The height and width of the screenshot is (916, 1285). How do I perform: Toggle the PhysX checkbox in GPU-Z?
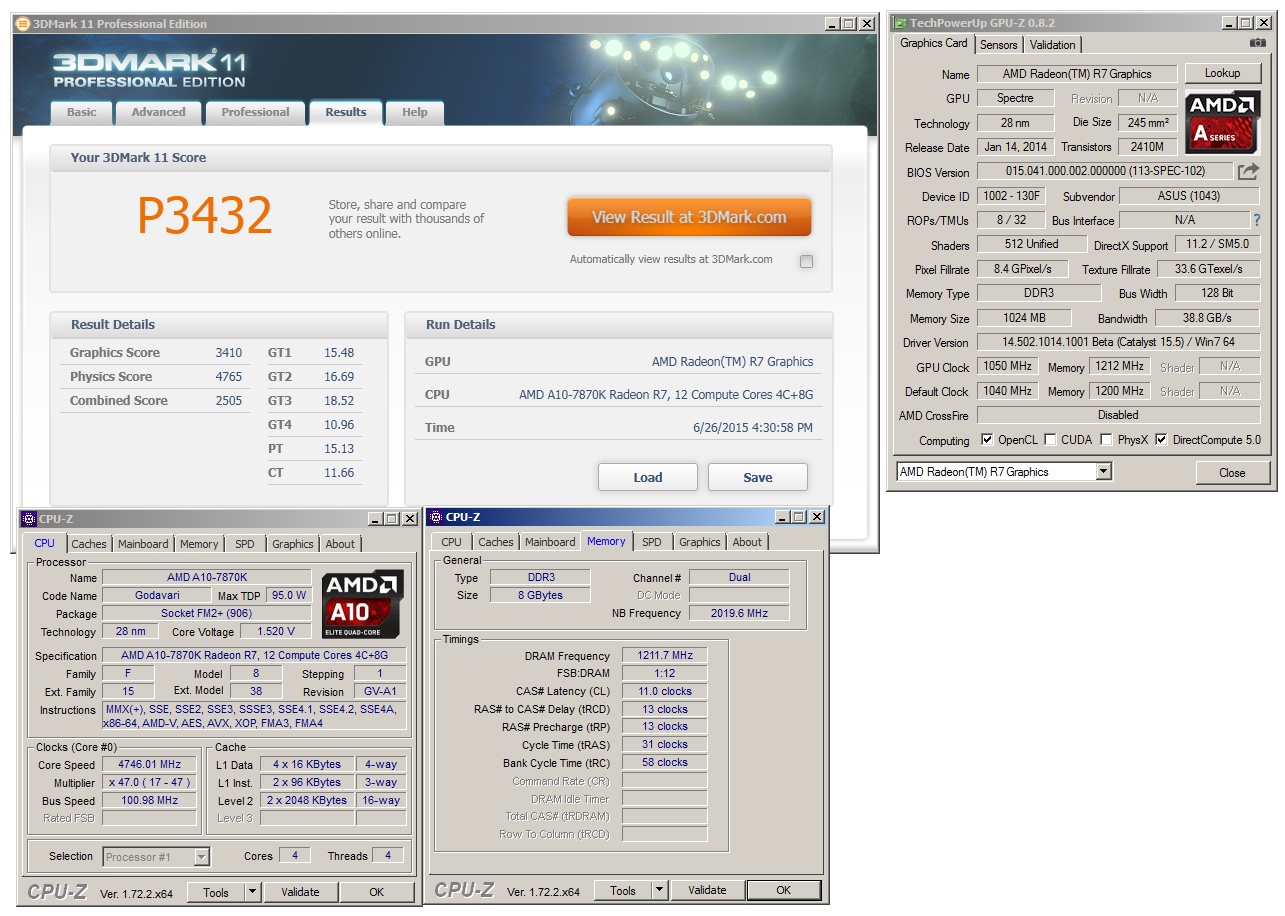1106,439
